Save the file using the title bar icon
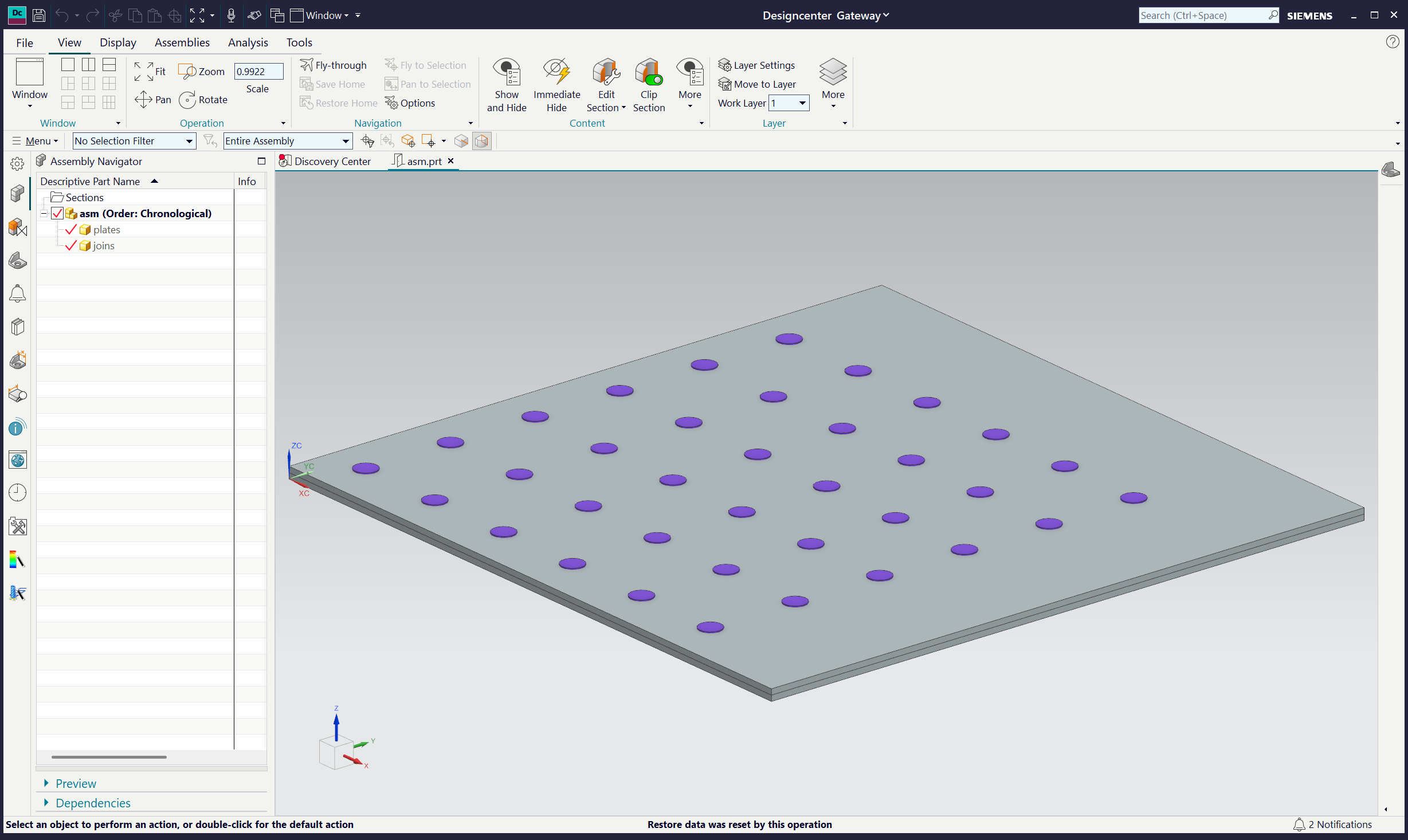Image resolution: width=1408 pixels, height=840 pixels. tap(39, 15)
